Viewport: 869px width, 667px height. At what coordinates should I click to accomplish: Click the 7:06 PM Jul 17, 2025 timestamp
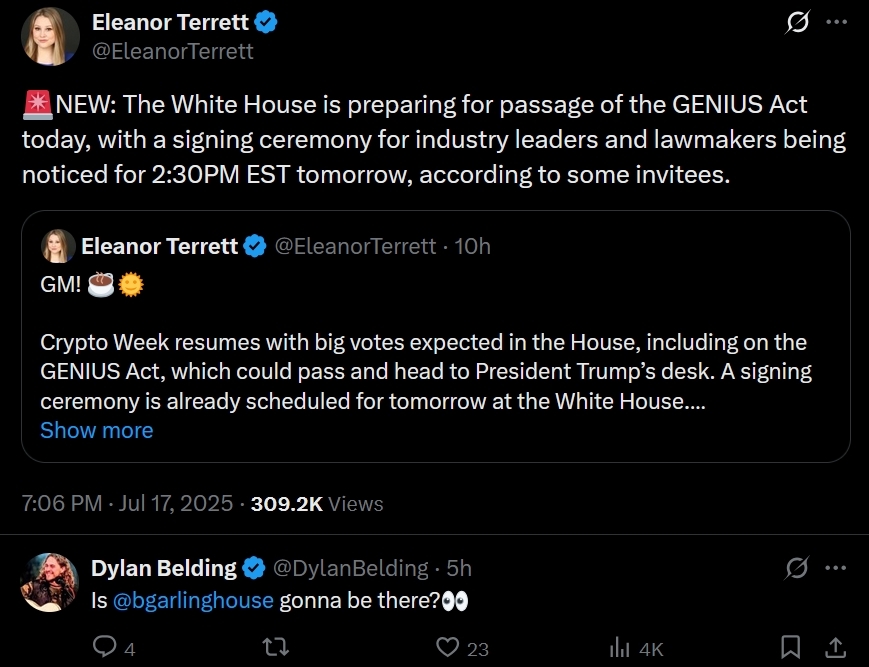127,504
